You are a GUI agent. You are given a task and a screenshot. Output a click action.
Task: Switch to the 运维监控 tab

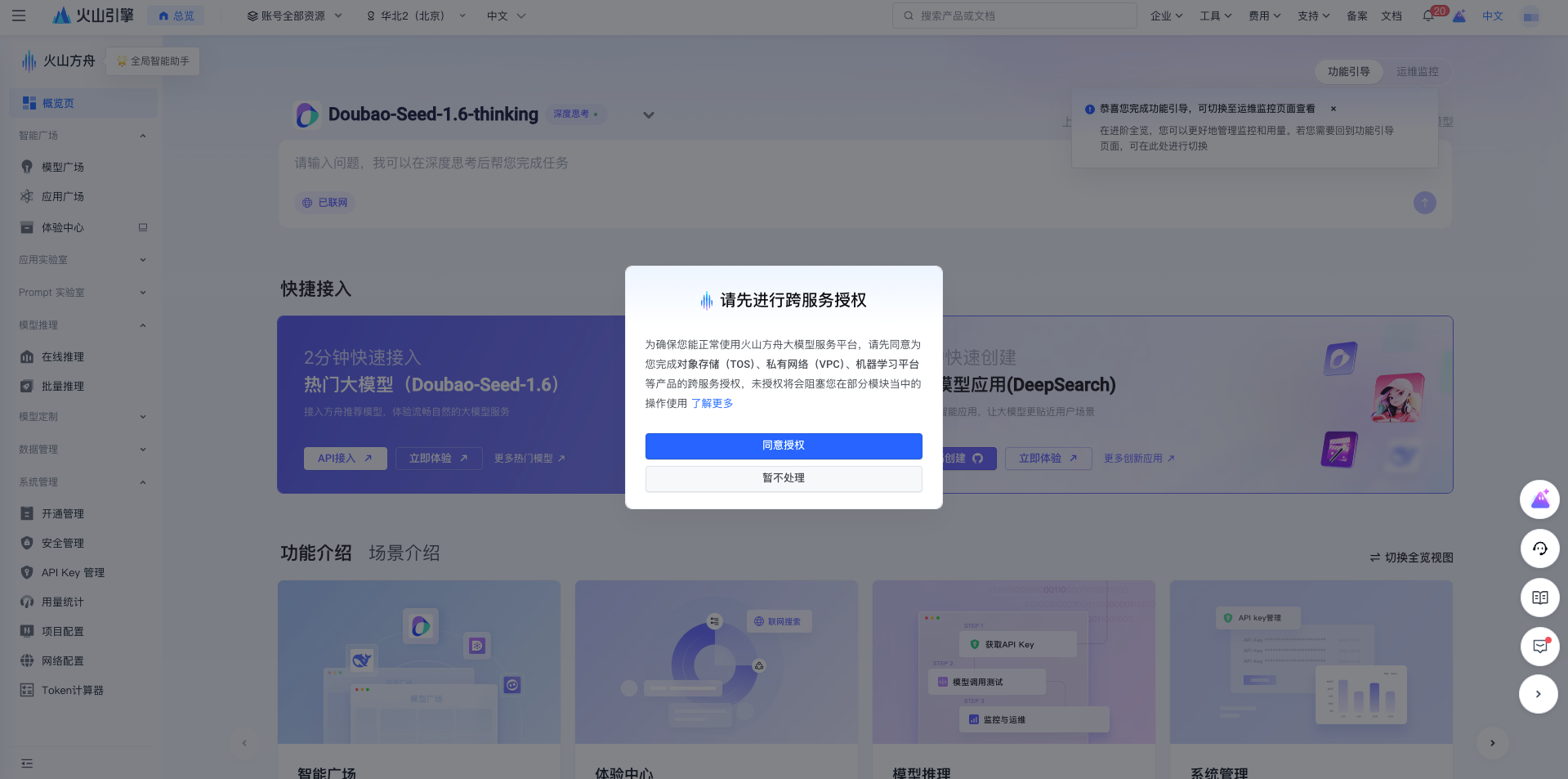point(1418,71)
